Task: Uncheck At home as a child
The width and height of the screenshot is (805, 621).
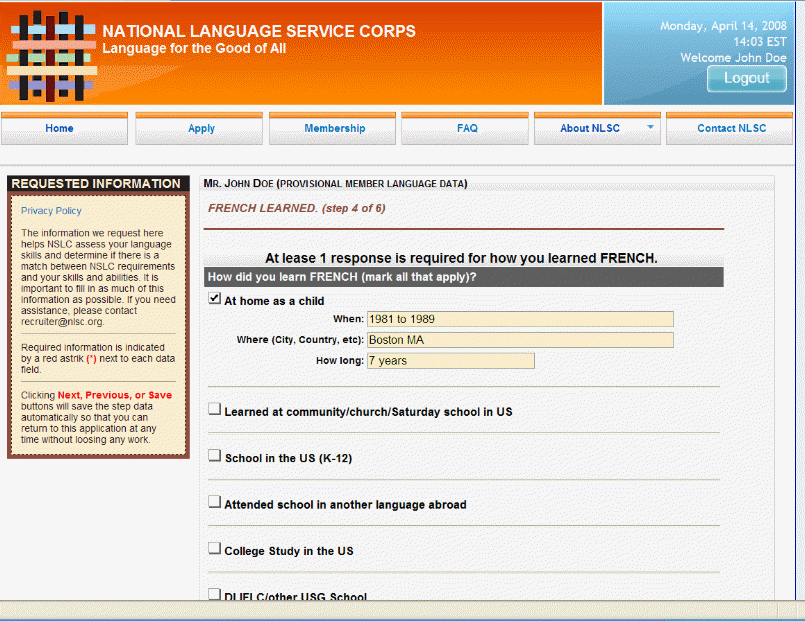Action: click(215, 298)
